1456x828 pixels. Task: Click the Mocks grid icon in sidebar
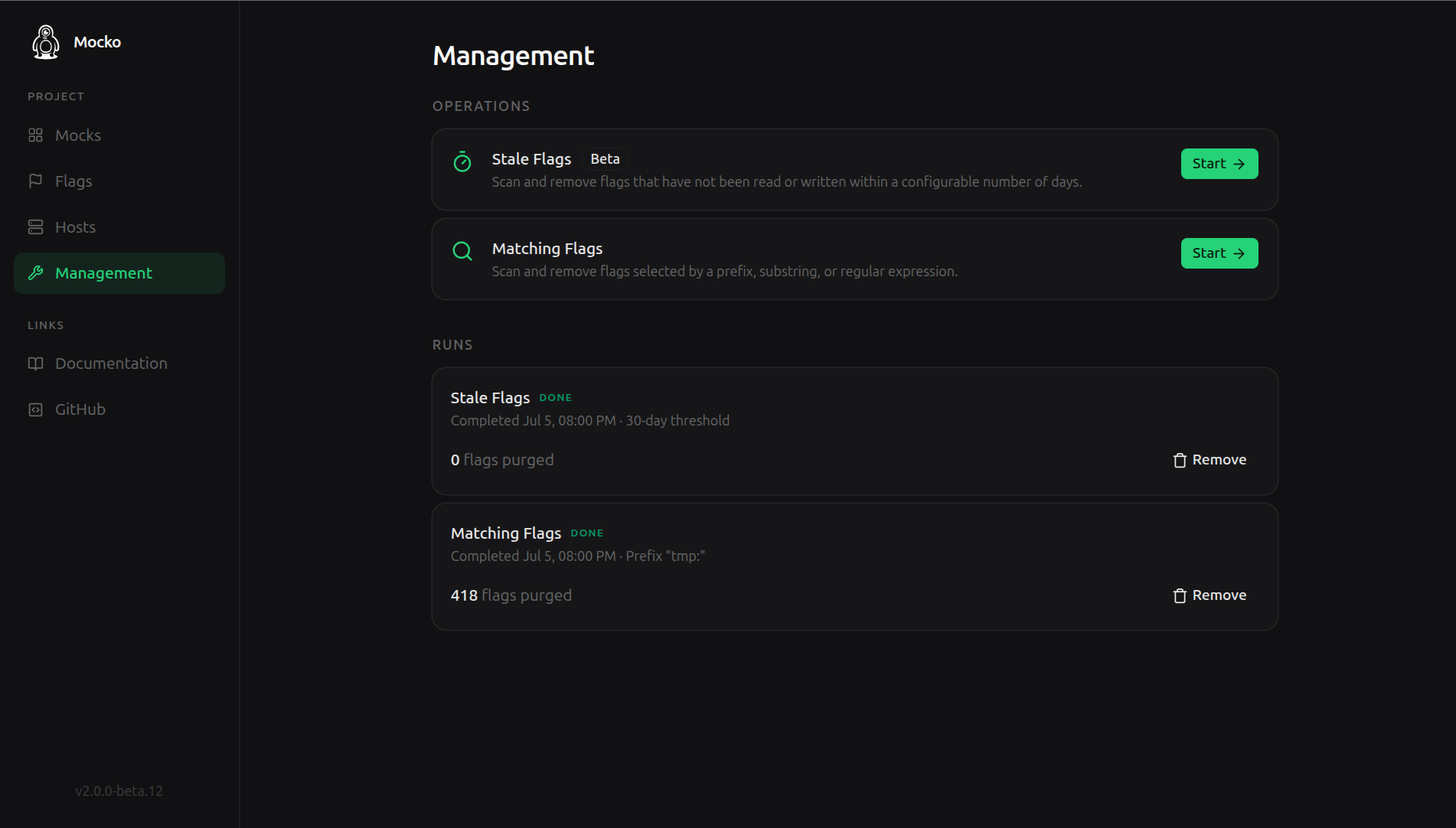tap(35, 135)
